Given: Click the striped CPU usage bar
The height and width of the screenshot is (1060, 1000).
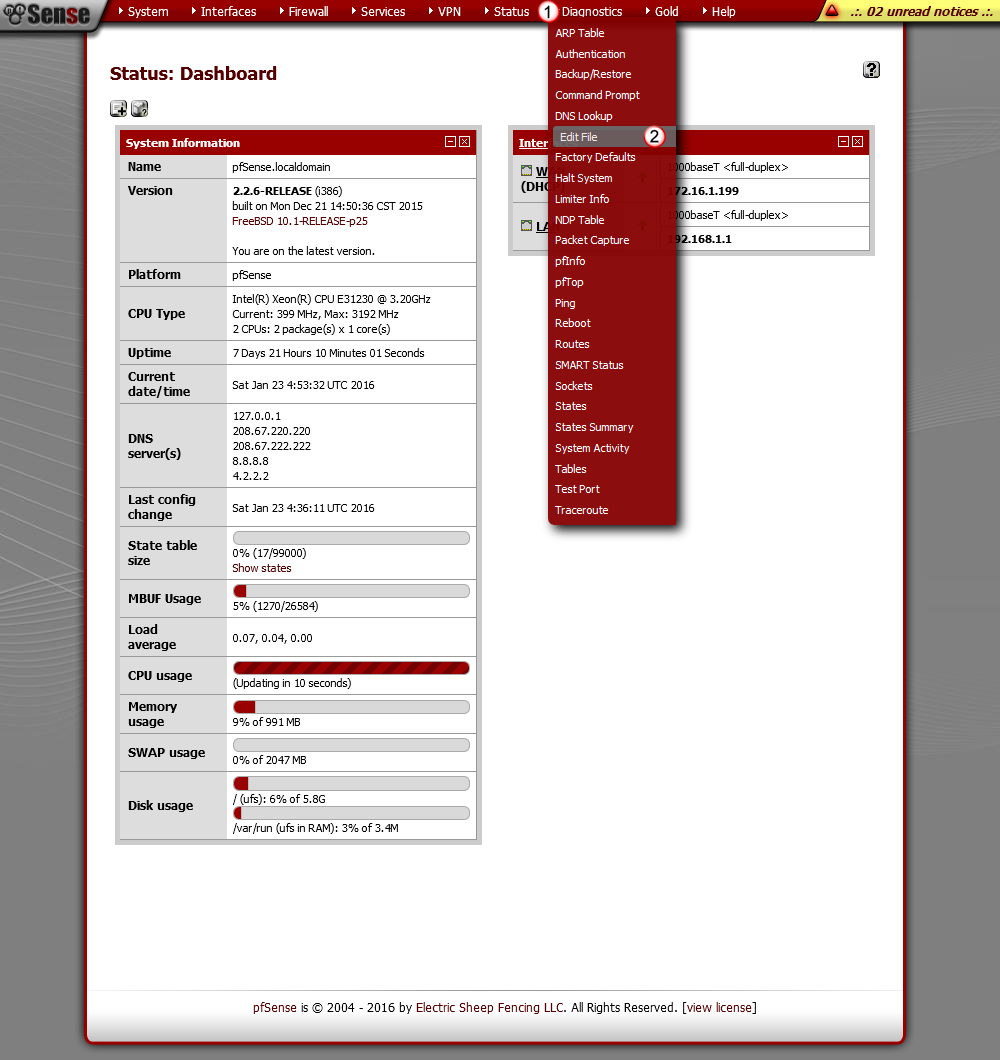Looking at the screenshot, I should tap(351, 669).
